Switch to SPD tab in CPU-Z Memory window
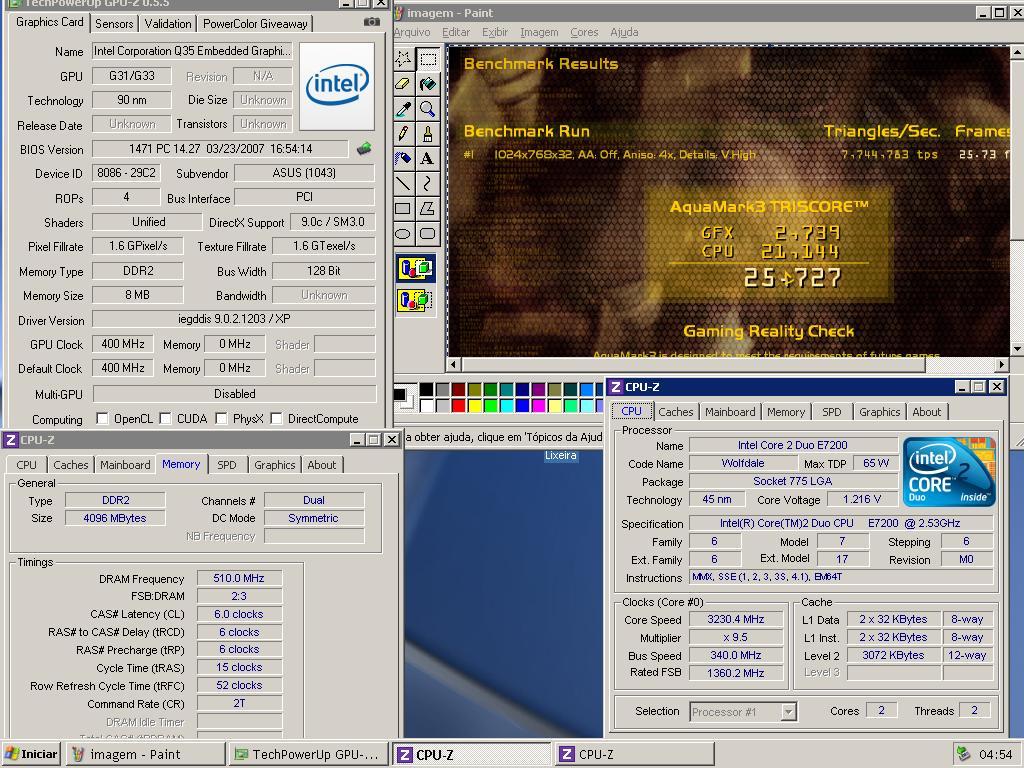Screen dimensions: 1024x768 click(227, 465)
